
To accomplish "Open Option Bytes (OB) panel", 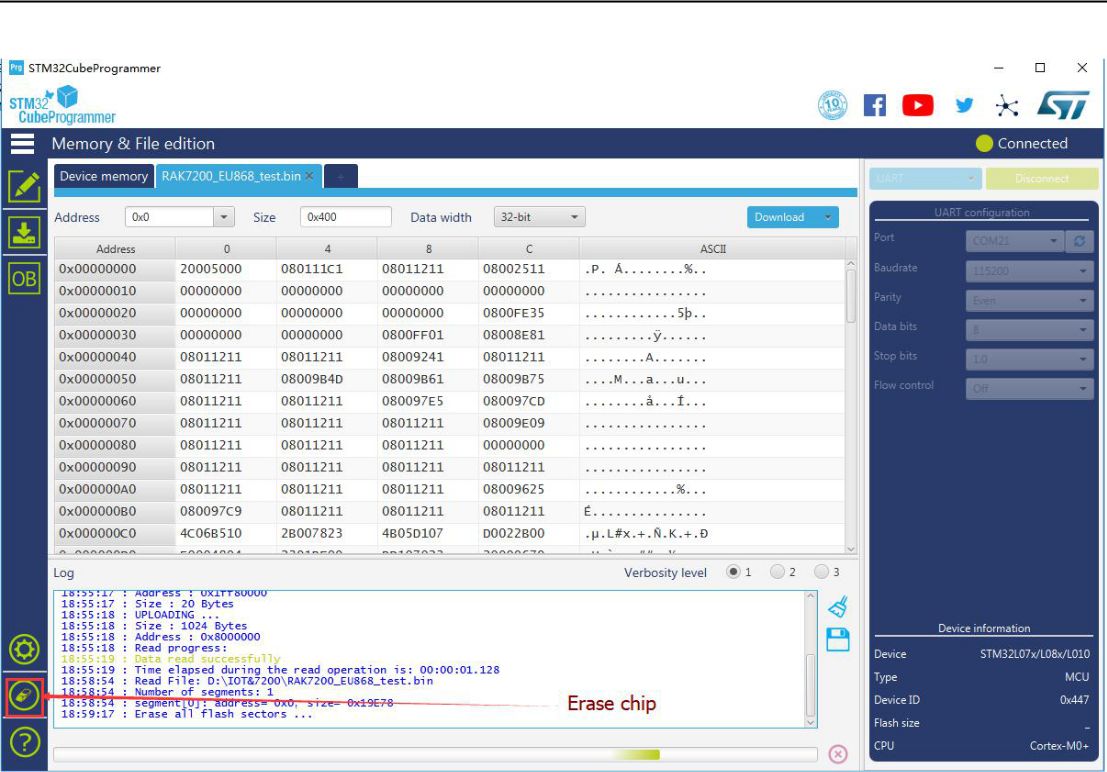I will point(24,278).
